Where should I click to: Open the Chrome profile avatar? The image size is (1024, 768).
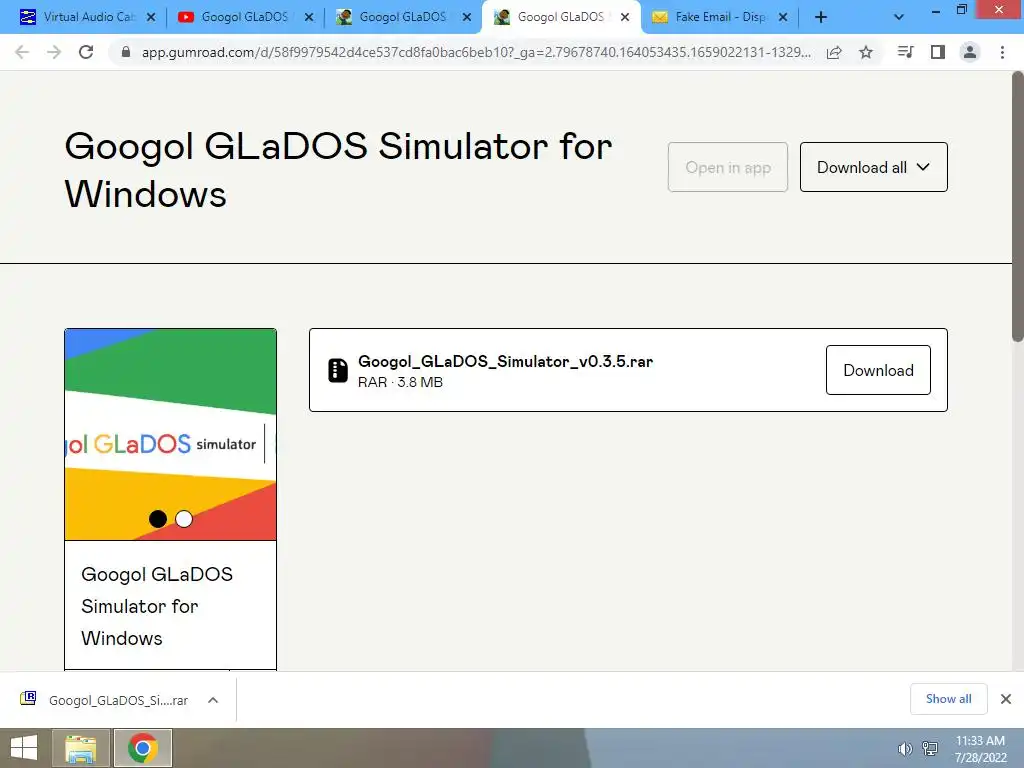pyautogui.click(x=970, y=52)
